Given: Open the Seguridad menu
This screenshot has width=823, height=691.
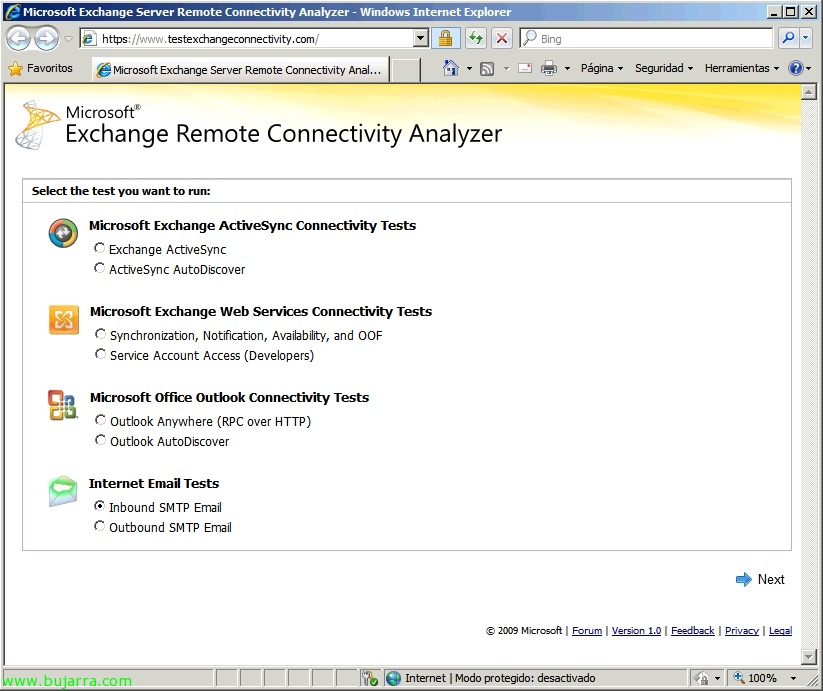Looking at the screenshot, I should 664,68.
